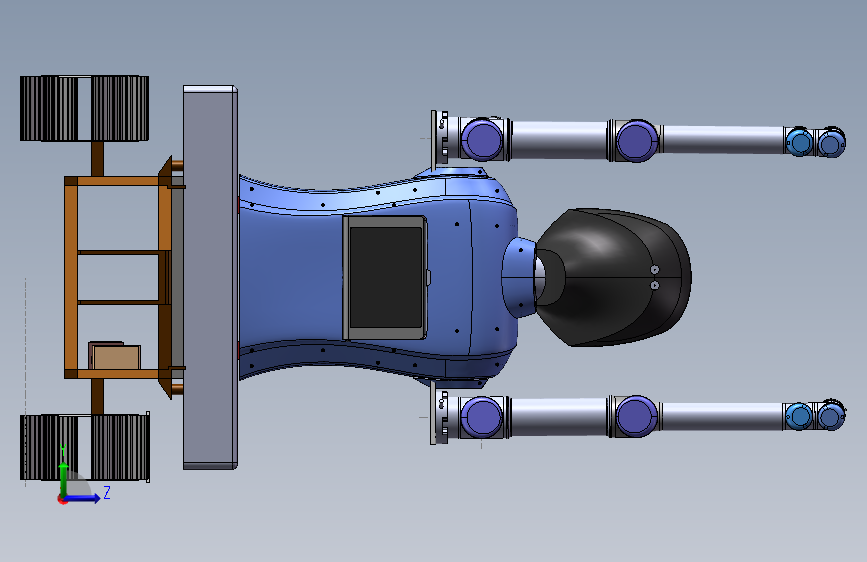Select the bottom inner ribbed wheel

(x=119, y=447)
